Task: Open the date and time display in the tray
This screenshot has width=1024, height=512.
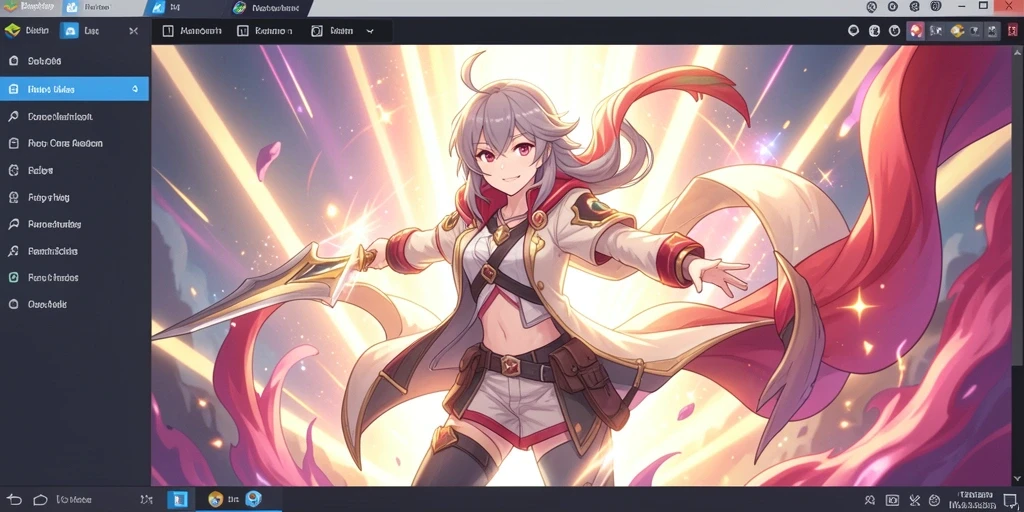Action: click(972, 500)
